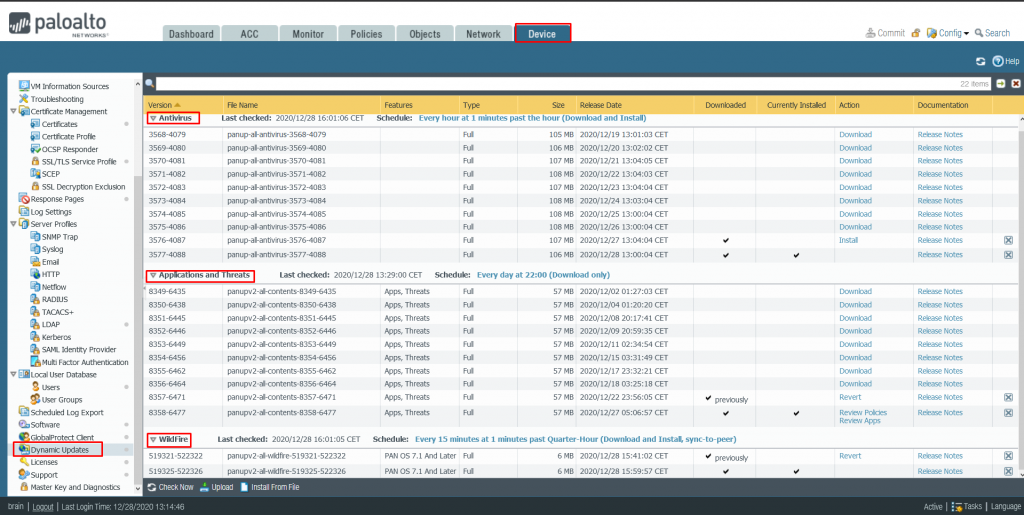Click the Search link at top right

[992, 33]
